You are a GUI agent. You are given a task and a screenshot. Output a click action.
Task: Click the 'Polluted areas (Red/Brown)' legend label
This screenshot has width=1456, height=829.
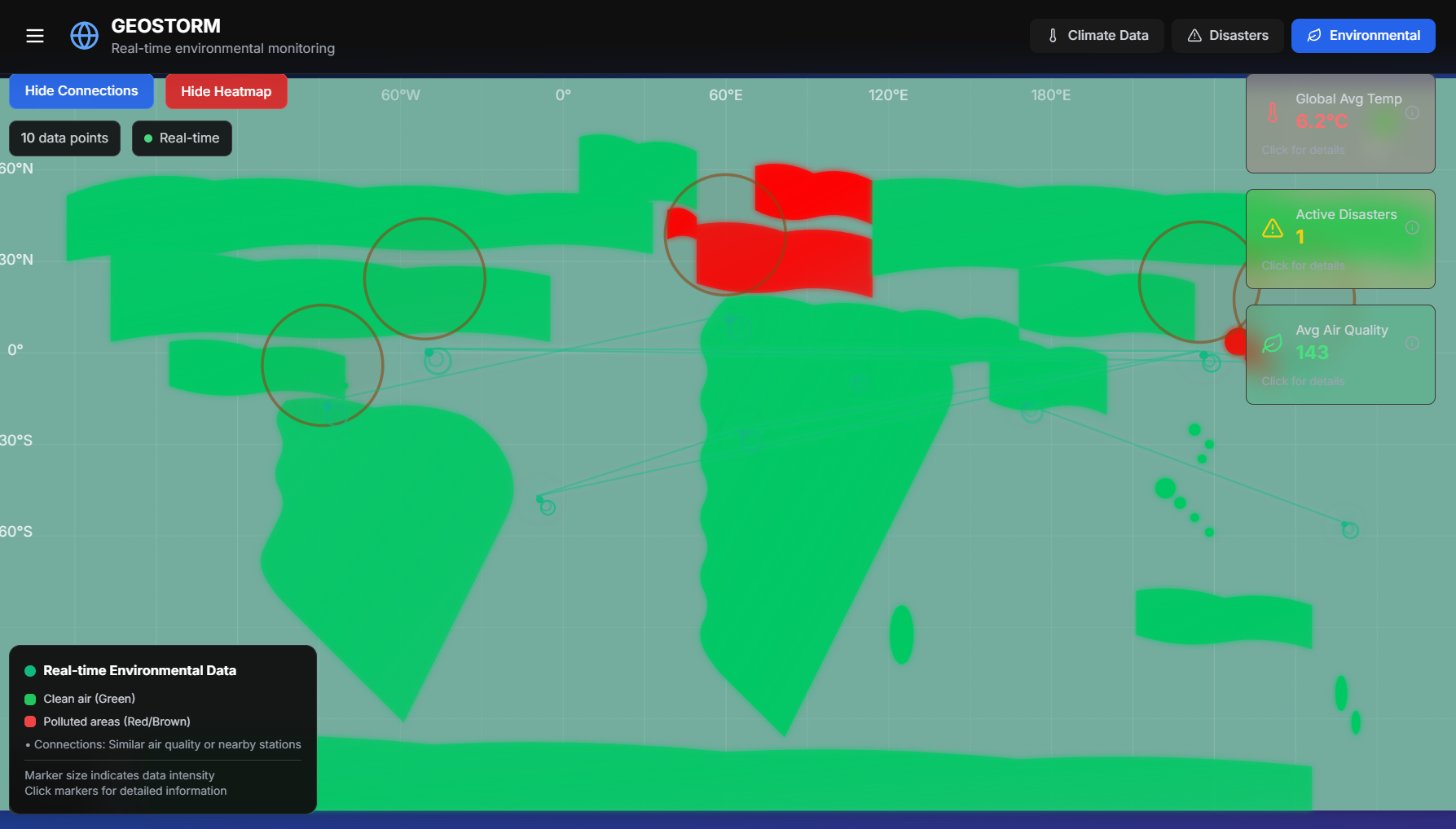117,722
